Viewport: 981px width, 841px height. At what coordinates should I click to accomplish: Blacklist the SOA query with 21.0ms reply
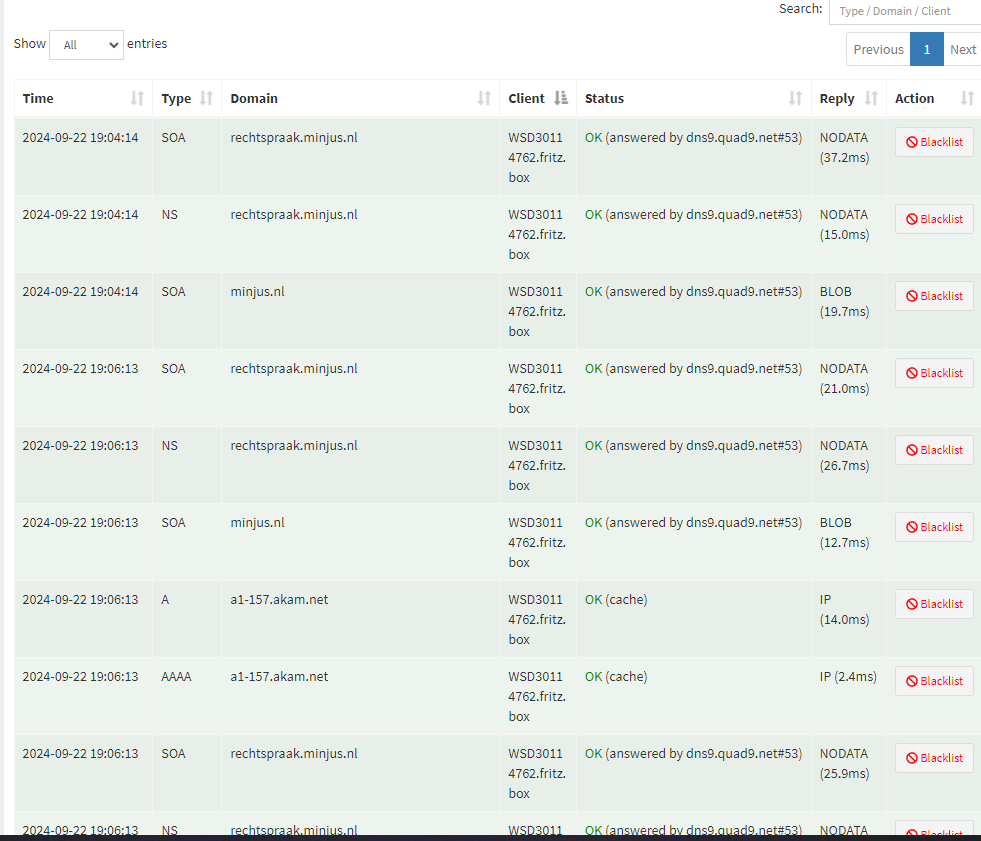[934, 373]
